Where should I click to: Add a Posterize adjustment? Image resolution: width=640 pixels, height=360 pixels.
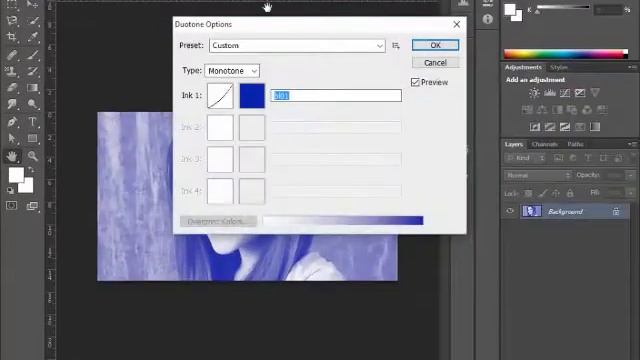point(550,127)
